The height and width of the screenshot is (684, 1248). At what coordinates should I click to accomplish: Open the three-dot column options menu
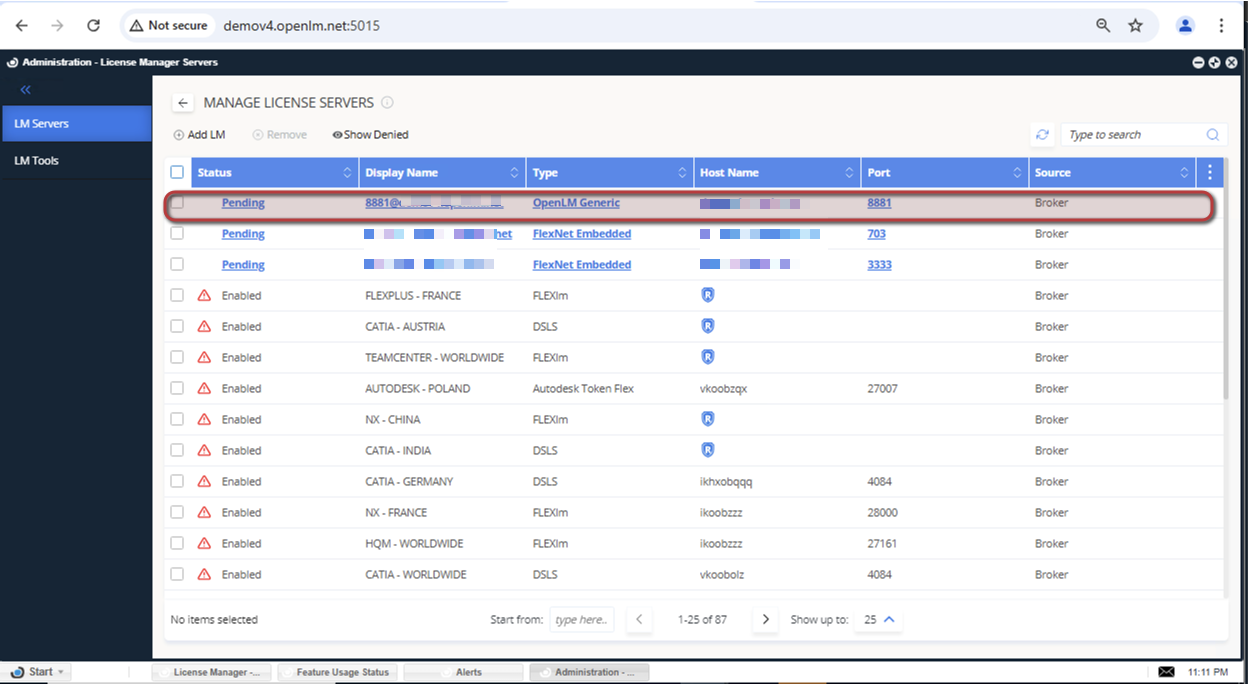coord(1210,173)
